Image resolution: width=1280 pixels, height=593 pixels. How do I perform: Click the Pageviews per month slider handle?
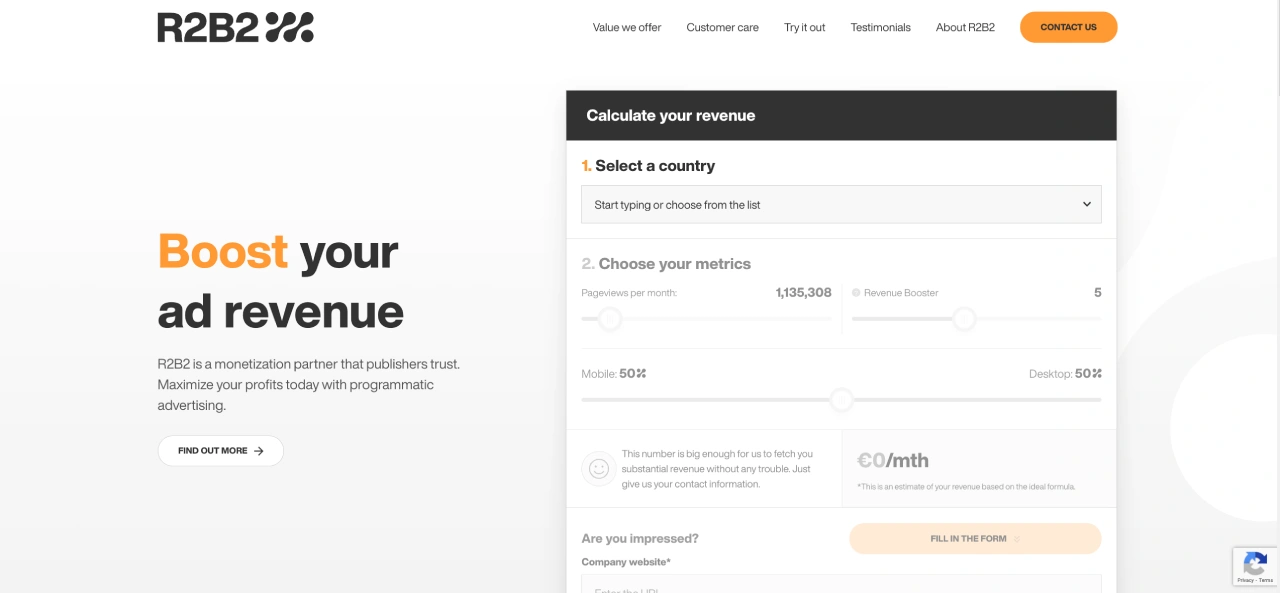pyautogui.click(x=610, y=319)
